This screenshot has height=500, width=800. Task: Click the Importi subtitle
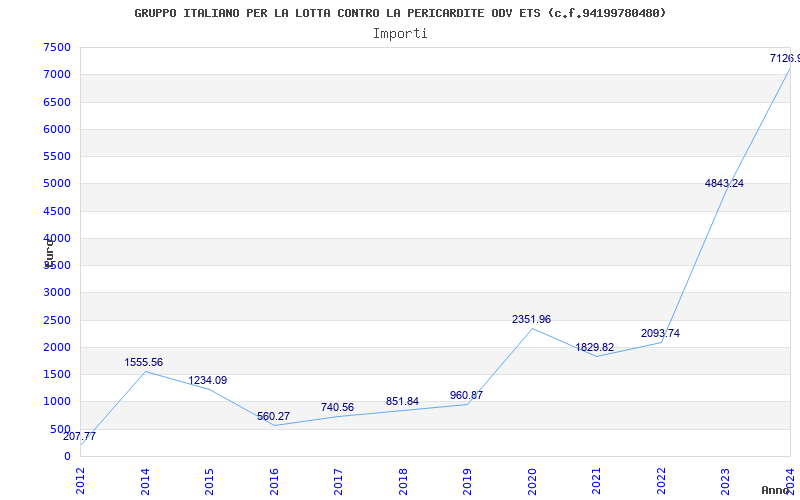pos(400,34)
